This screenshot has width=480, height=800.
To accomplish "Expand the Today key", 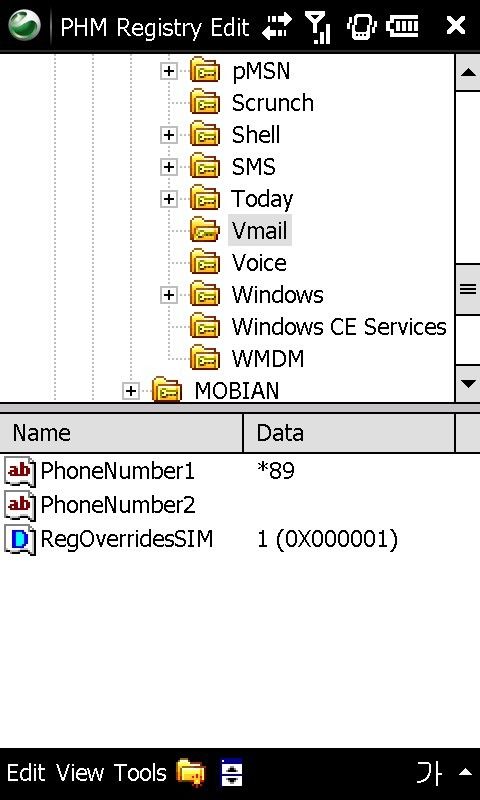I will point(168,199).
